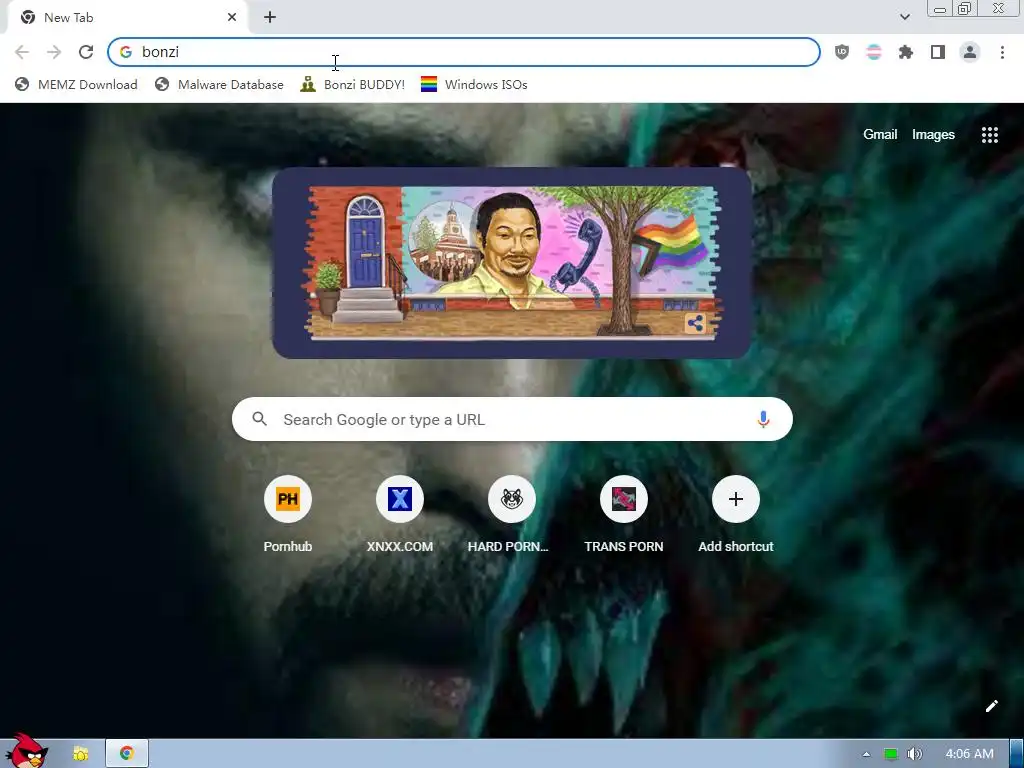Viewport: 1024px width, 768px height.
Task: Open the Windows ISOs bookmark
Action: 474,84
